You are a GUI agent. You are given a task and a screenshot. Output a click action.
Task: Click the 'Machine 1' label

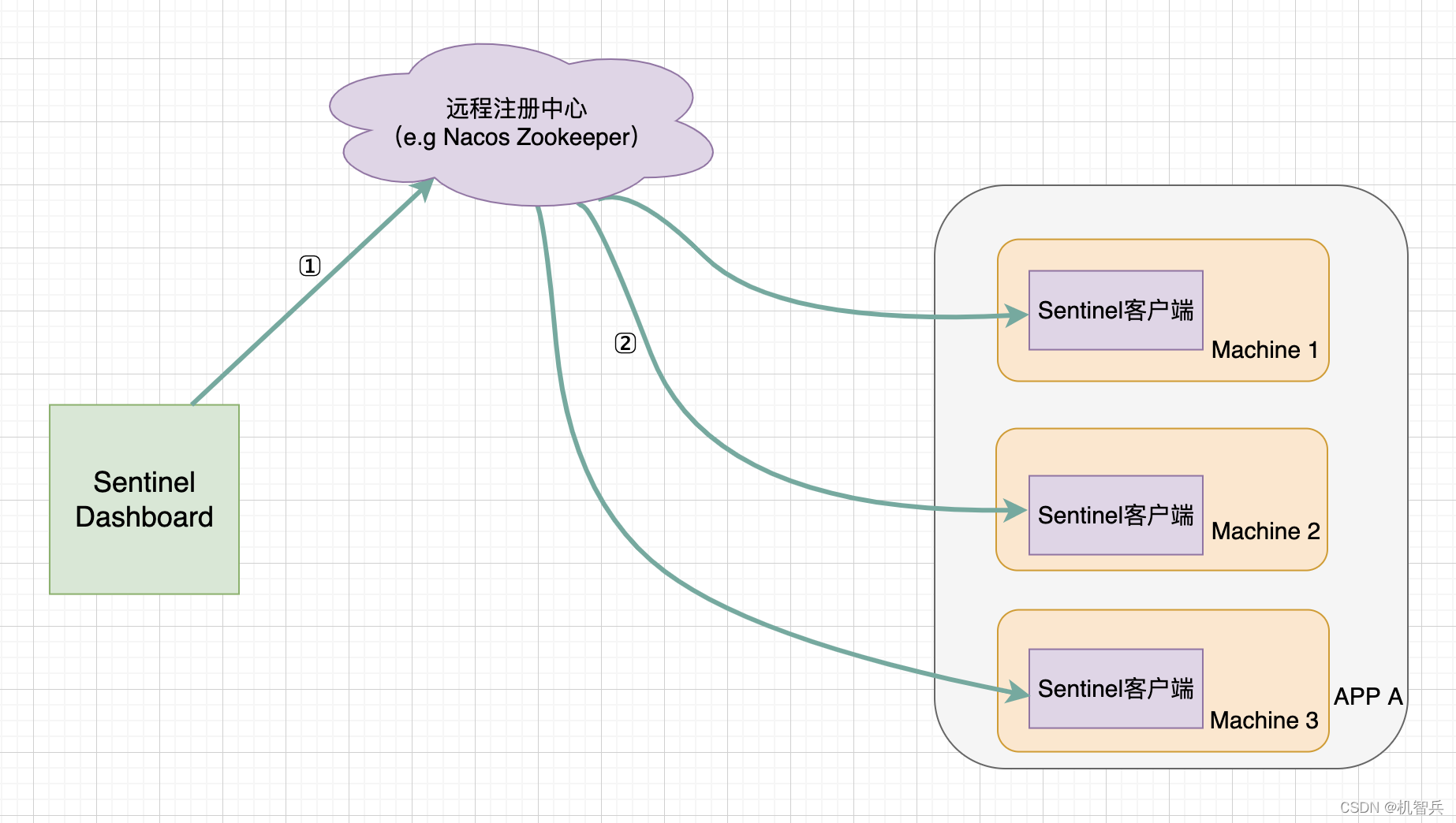click(1264, 350)
